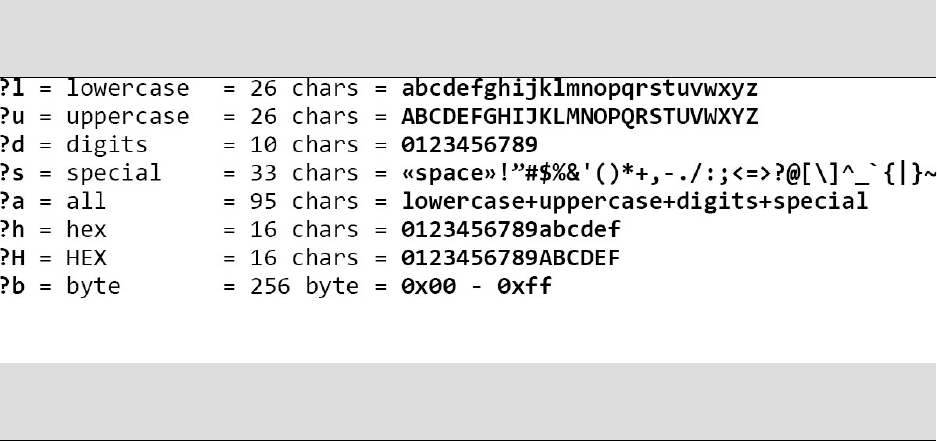Click the word "byte" label beside ?b

pyautogui.click(x=94, y=287)
